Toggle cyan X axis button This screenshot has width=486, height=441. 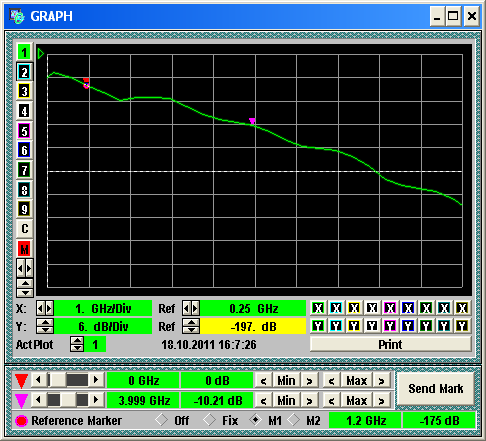point(336,308)
